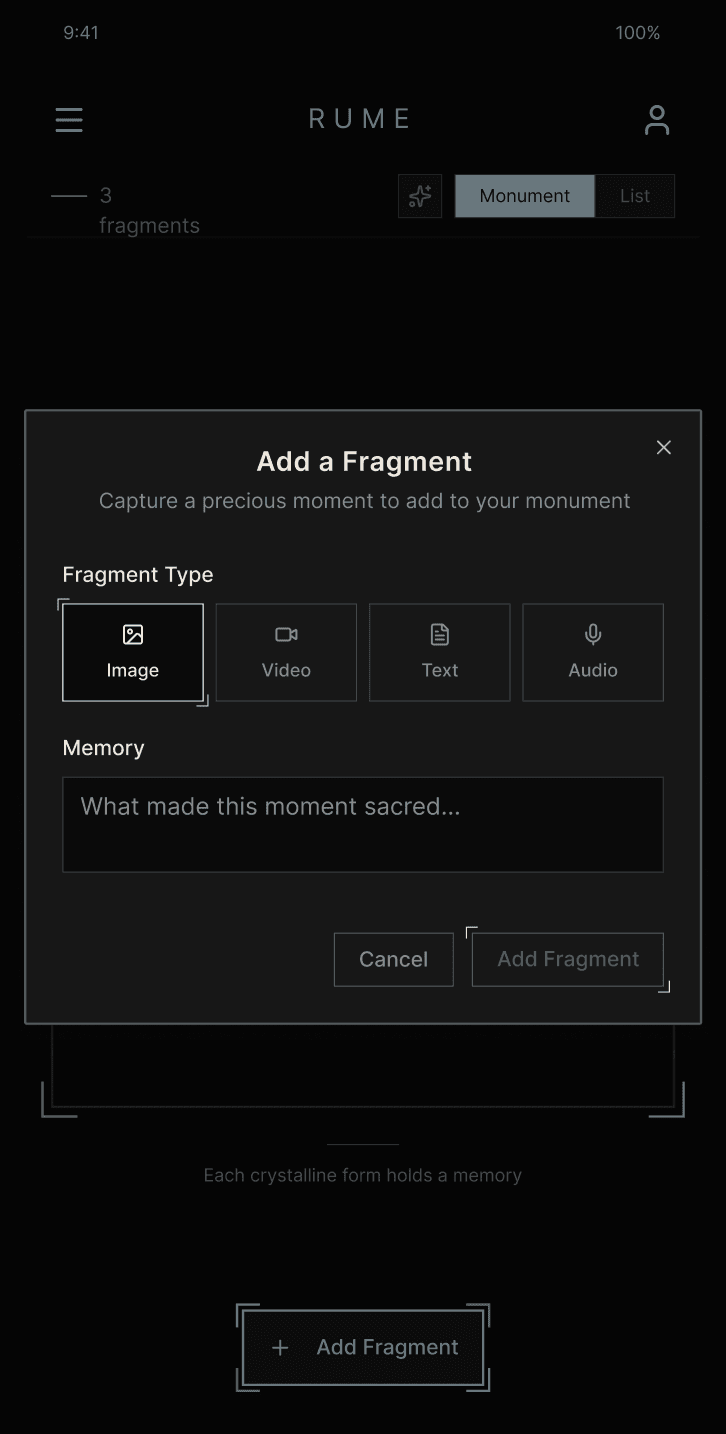Switch to Monument view
The width and height of the screenshot is (726, 1434).
(x=524, y=196)
